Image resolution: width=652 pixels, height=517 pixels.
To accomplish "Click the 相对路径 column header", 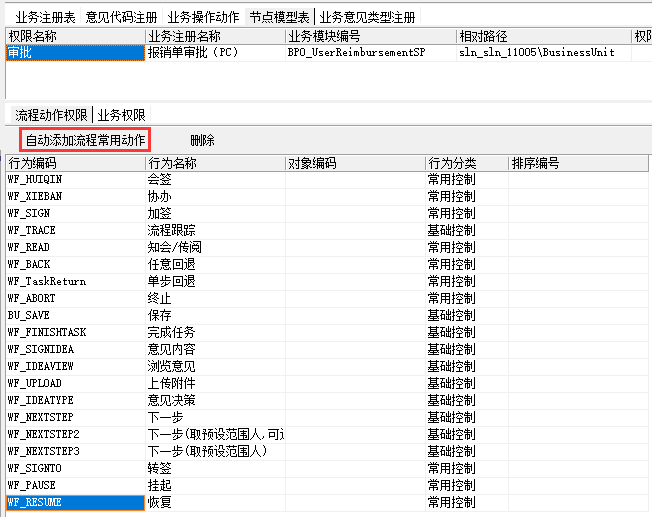I will pyautogui.click(x=543, y=36).
